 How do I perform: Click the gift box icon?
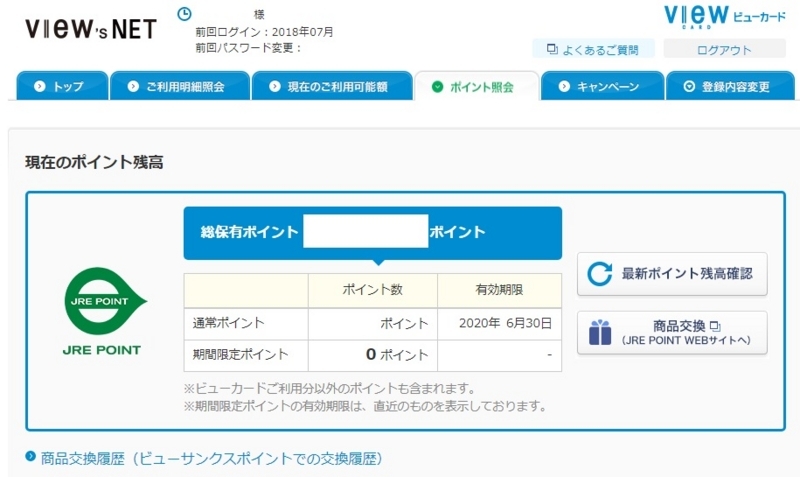(599, 333)
